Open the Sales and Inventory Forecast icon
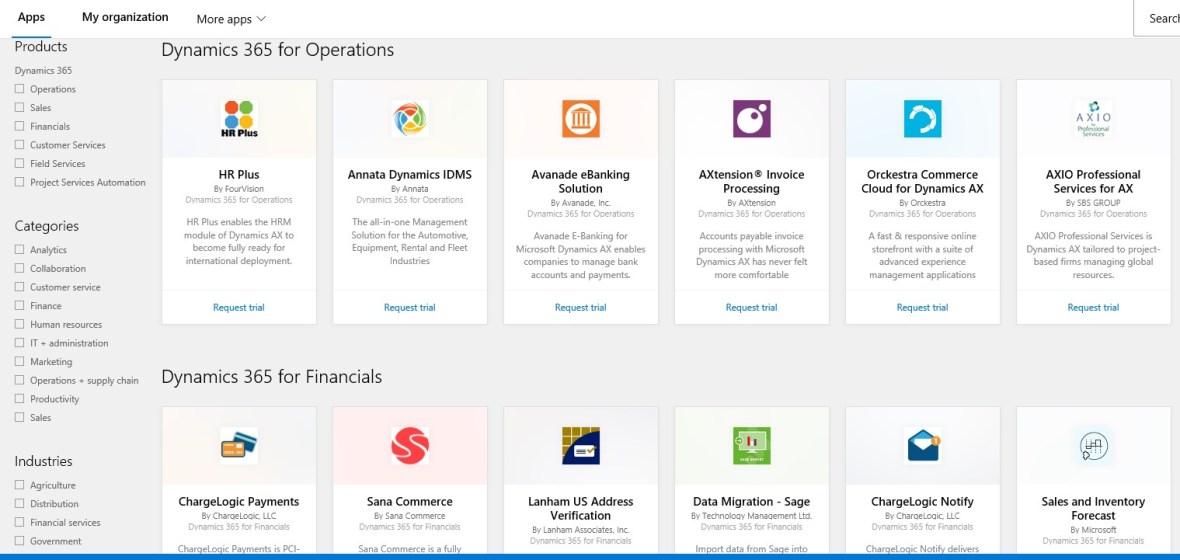This screenshot has height=560, width=1180. (x=1093, y=445)
